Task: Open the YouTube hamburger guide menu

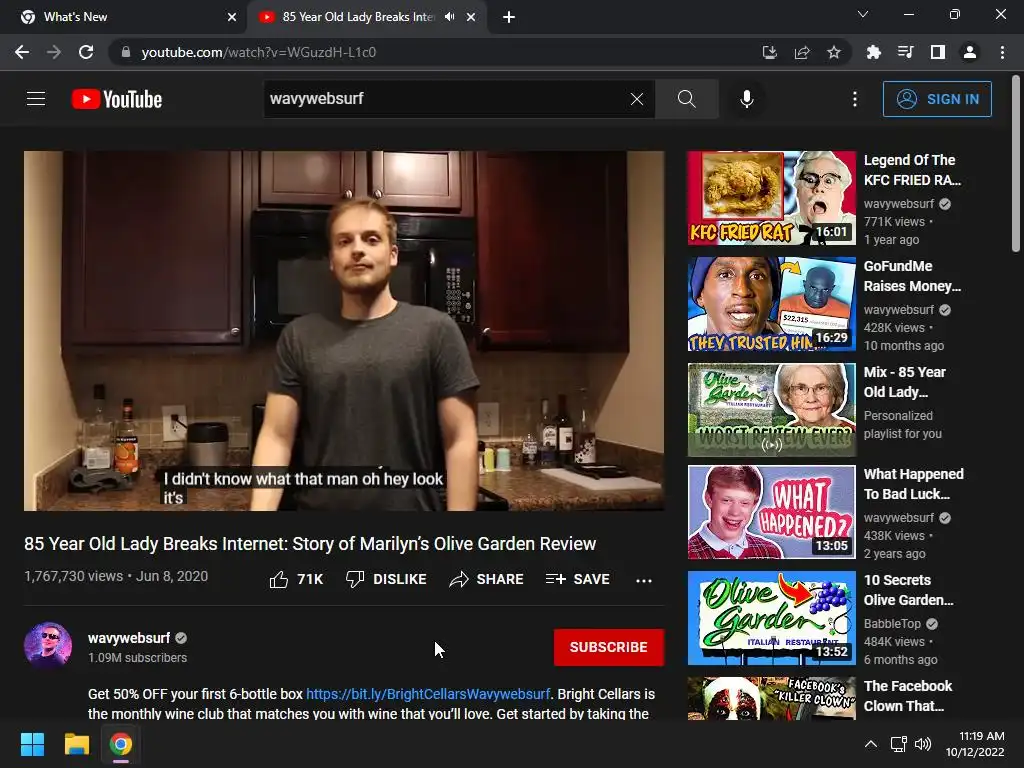Action: pos(36,99)
